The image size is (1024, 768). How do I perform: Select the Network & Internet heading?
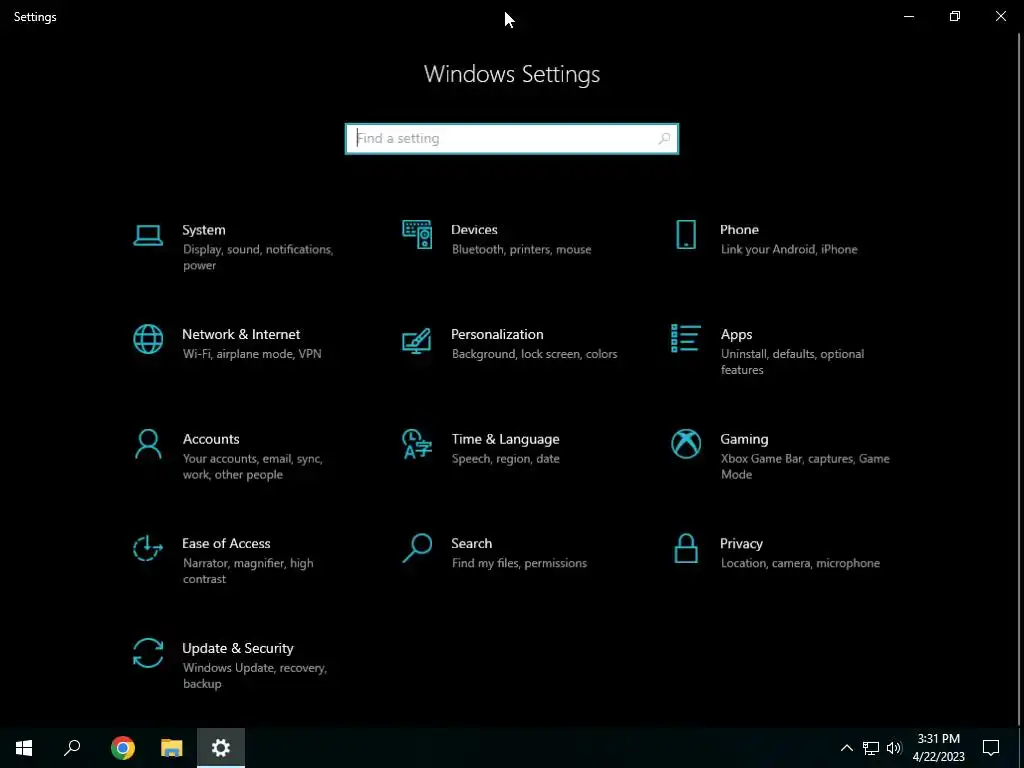point(241,334)
